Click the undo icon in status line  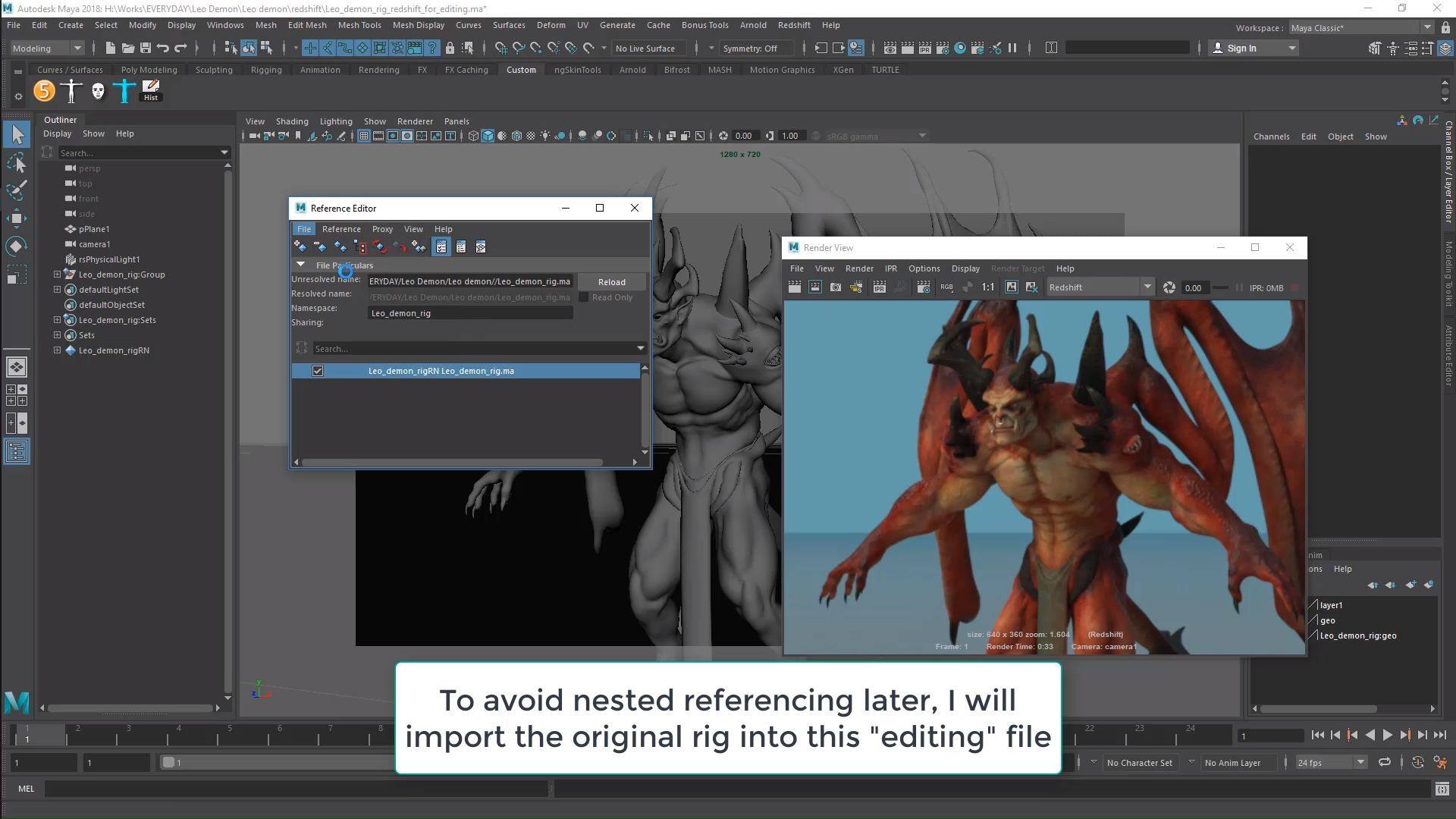pos(163,48)
